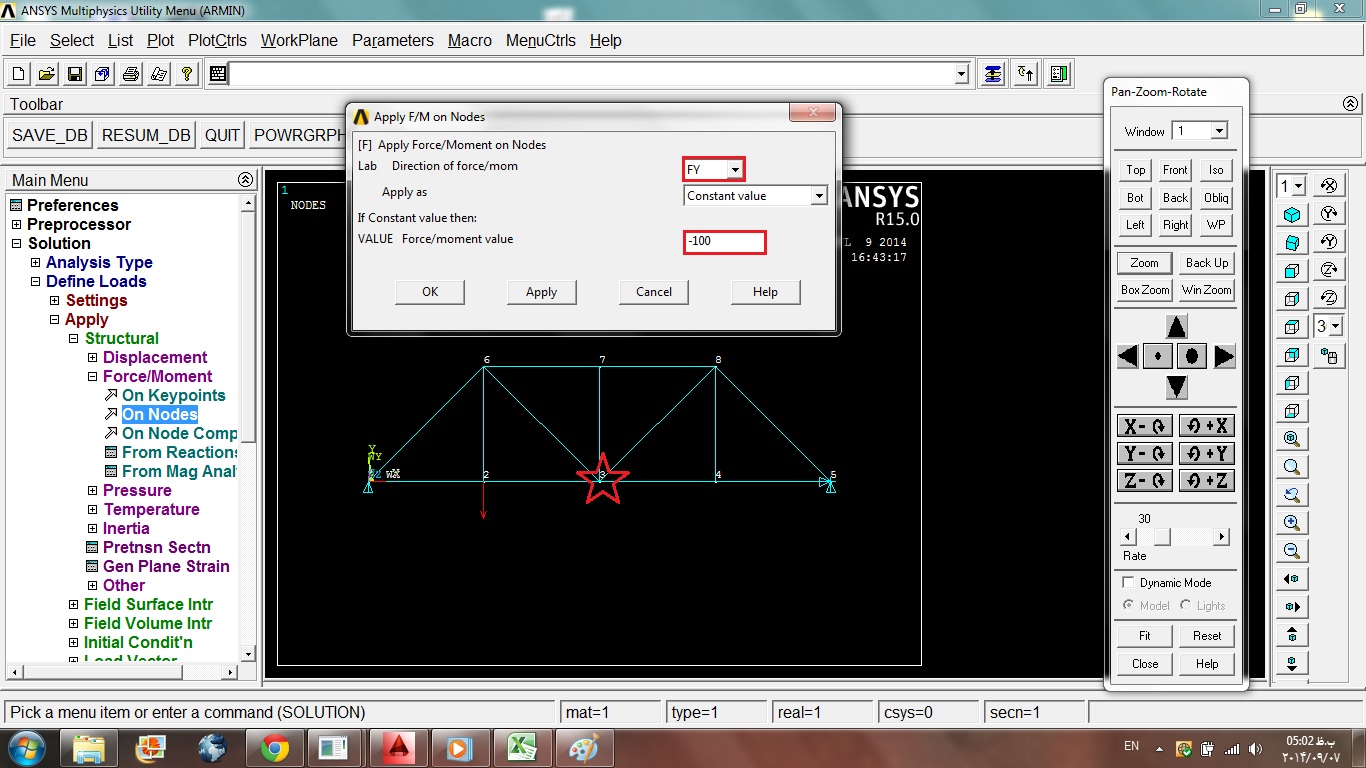Click SAVE_DB toolbar button

click(49, 136)
